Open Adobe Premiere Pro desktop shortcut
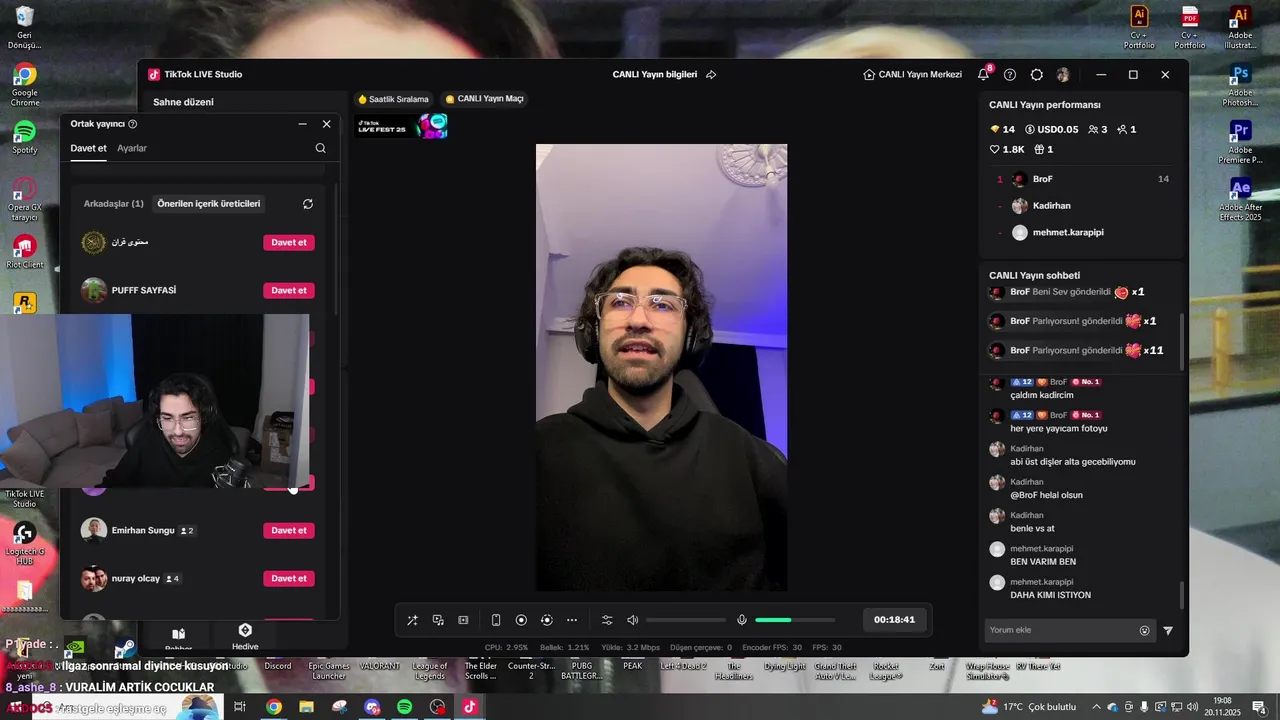This screenshot has height=720, width=1280. [x=1240, y=142]
